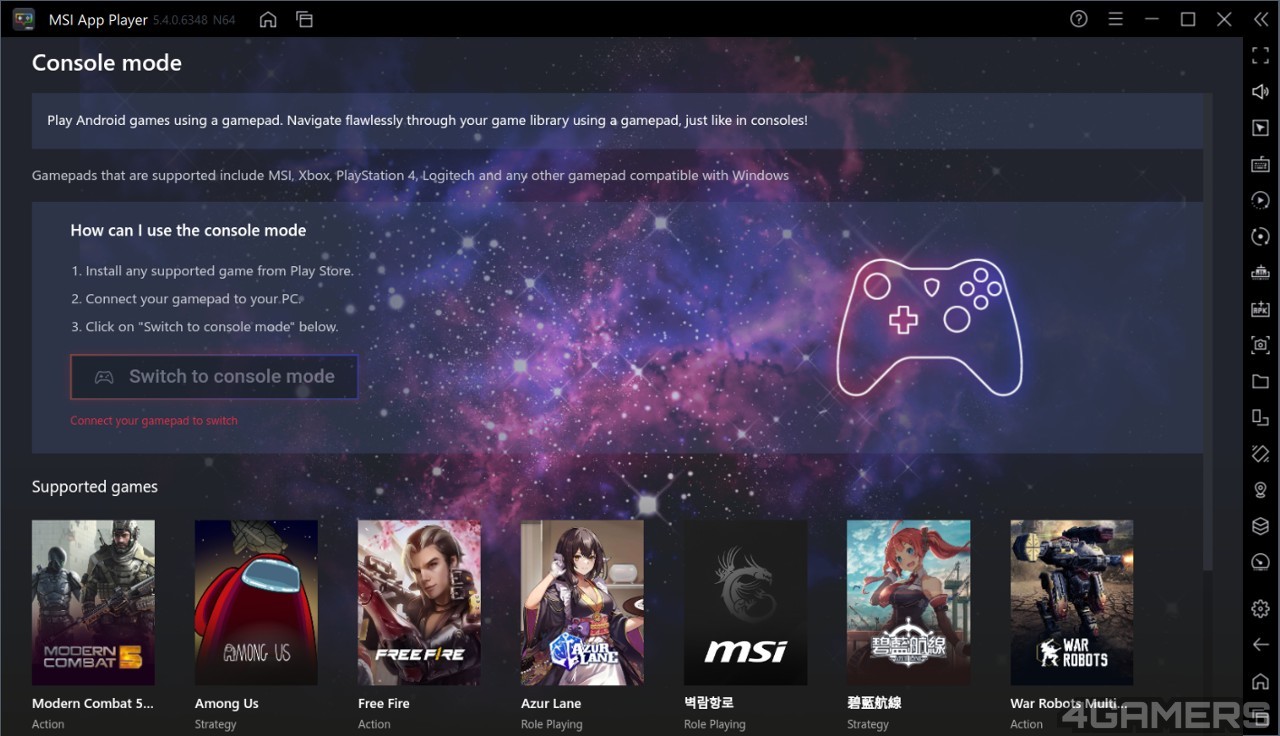
Task: Click the Install APK icon
Action: tap(1260, 309)
